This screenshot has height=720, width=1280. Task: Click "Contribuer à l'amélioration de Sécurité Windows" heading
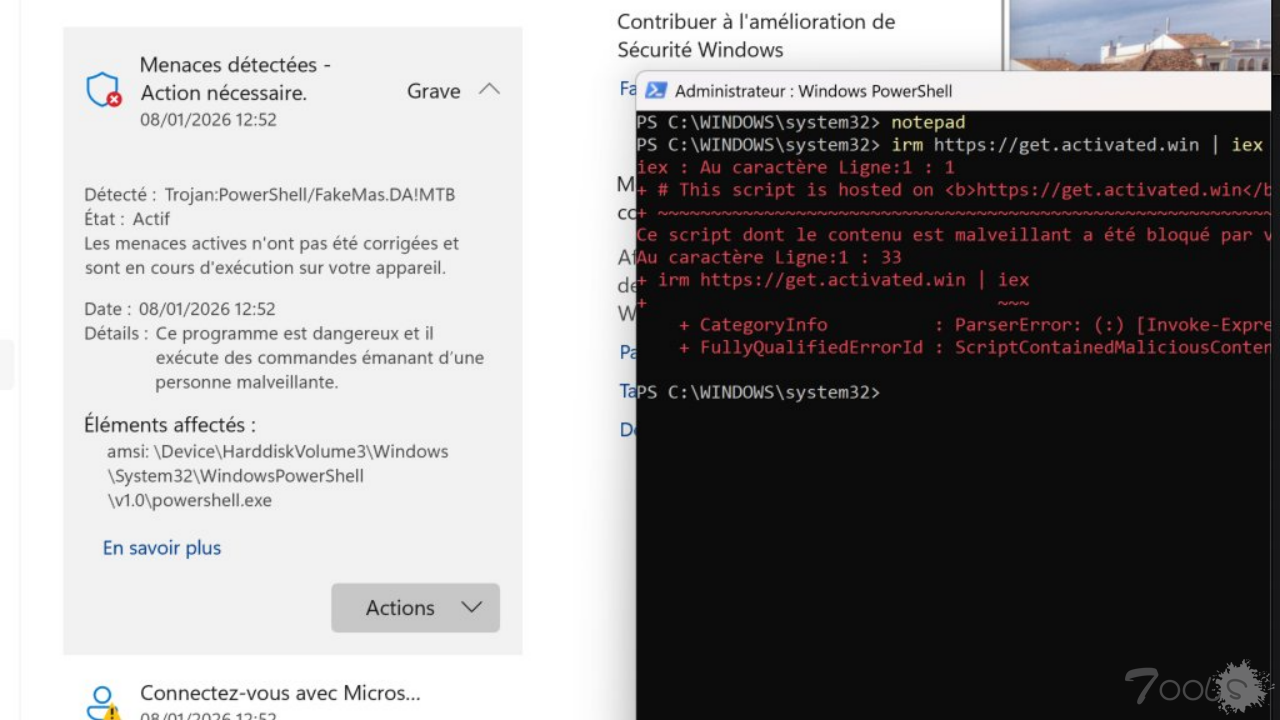tap(755, 35)
